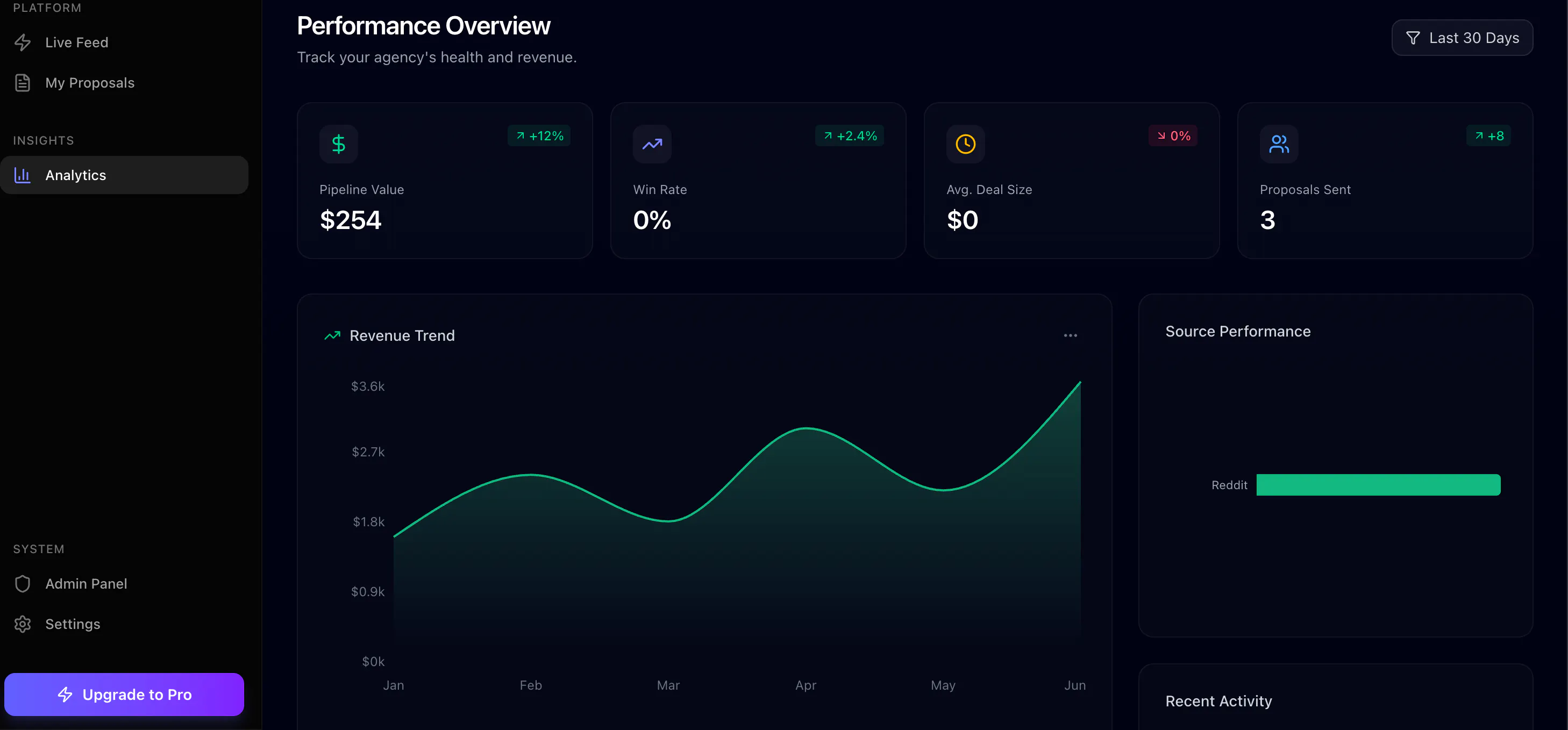Image resolution: width=1568 pixels, height=730 pixels.
Task: Click the 0% Win Rate value
Action: point(652,220)
